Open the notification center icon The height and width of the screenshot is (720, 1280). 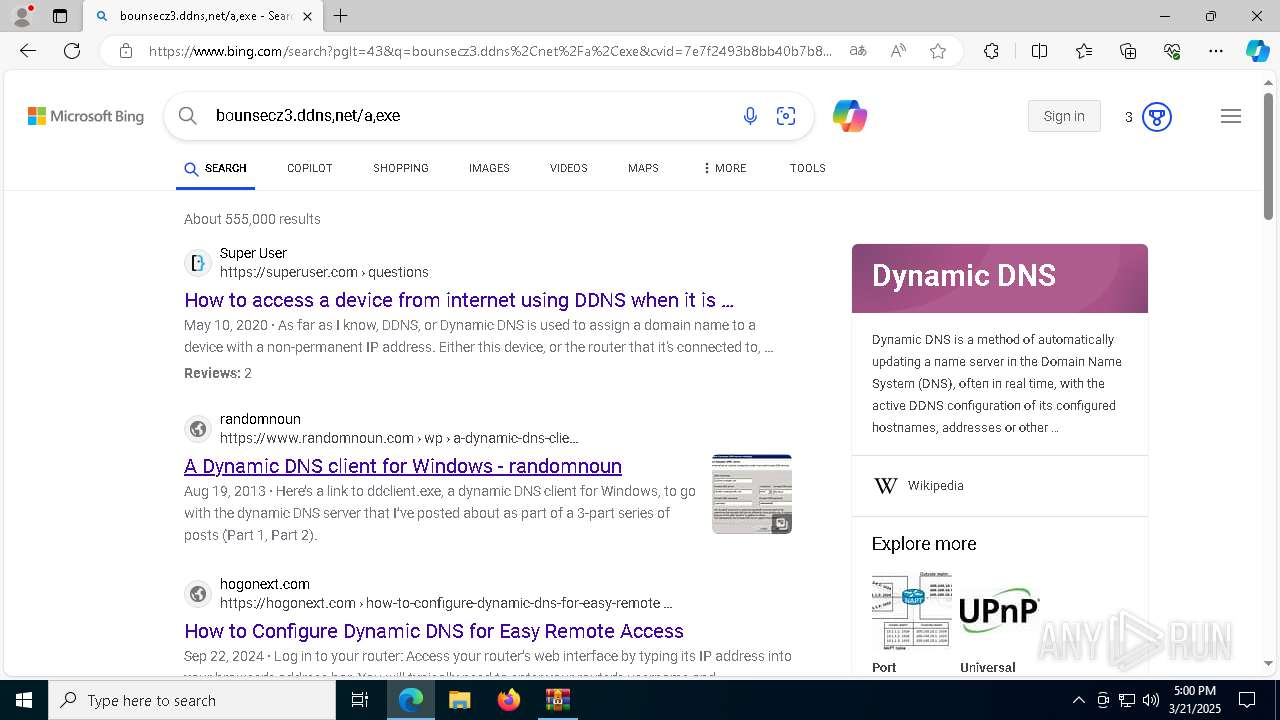pos(1247,700)
